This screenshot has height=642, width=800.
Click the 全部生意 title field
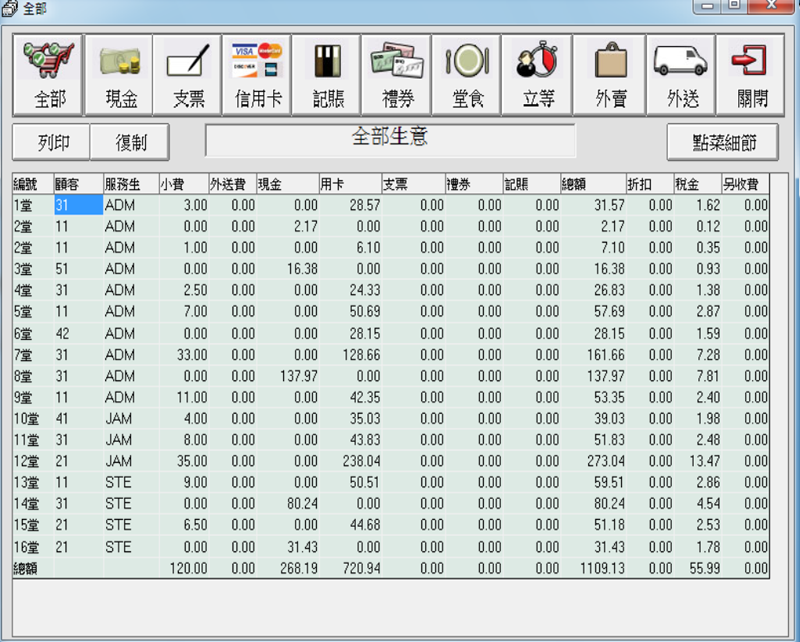390,140
